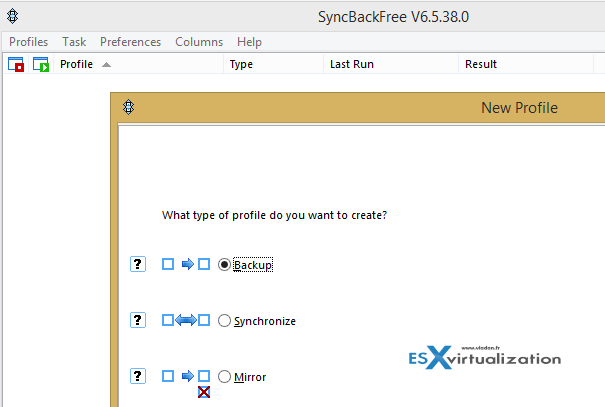This screenshot has width=605, height=407.
Task: Sort list by Type column header
Action: click(273, 64)
